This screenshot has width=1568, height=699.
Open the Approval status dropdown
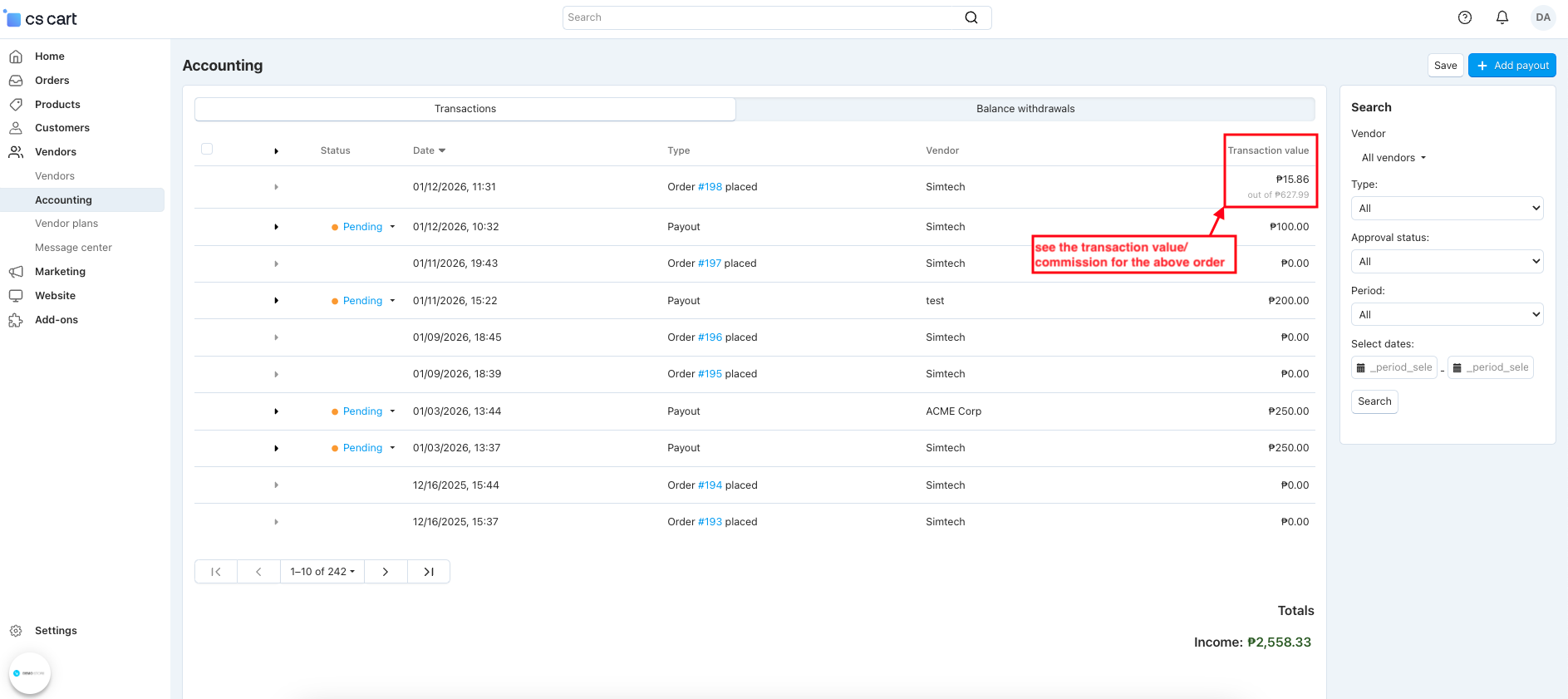pos(1447,262)
